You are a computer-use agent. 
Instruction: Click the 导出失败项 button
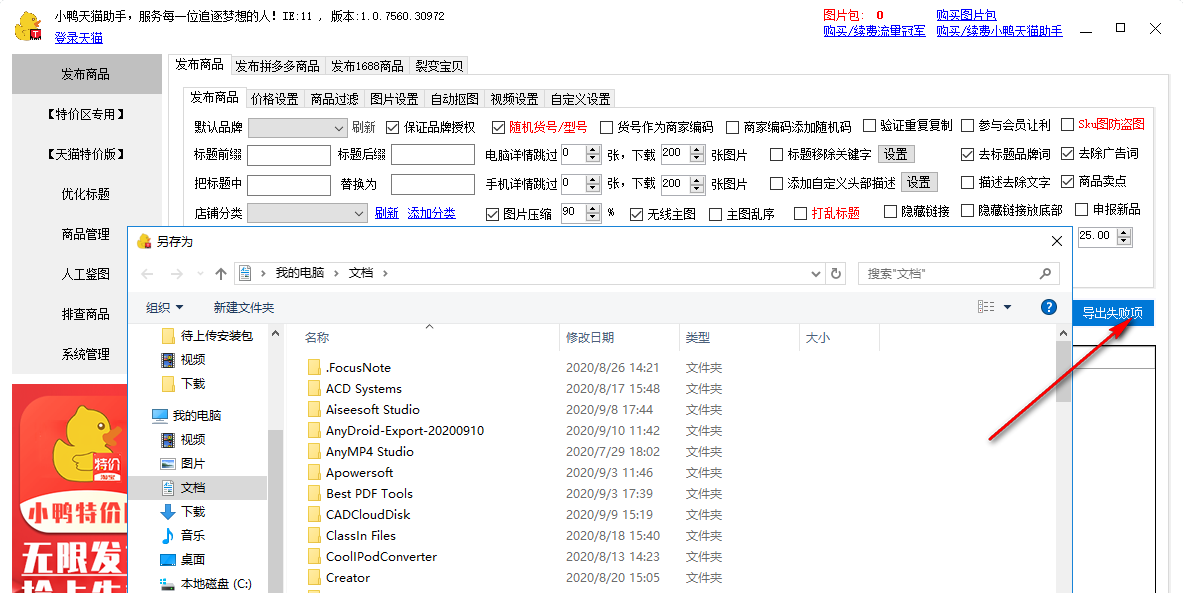pos(1113,313)
